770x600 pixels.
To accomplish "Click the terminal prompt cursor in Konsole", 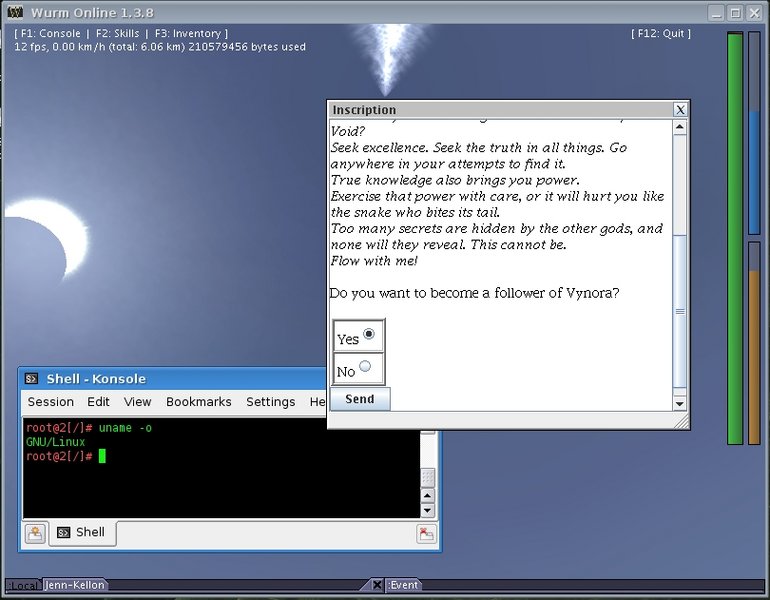I will coord(102,456).
